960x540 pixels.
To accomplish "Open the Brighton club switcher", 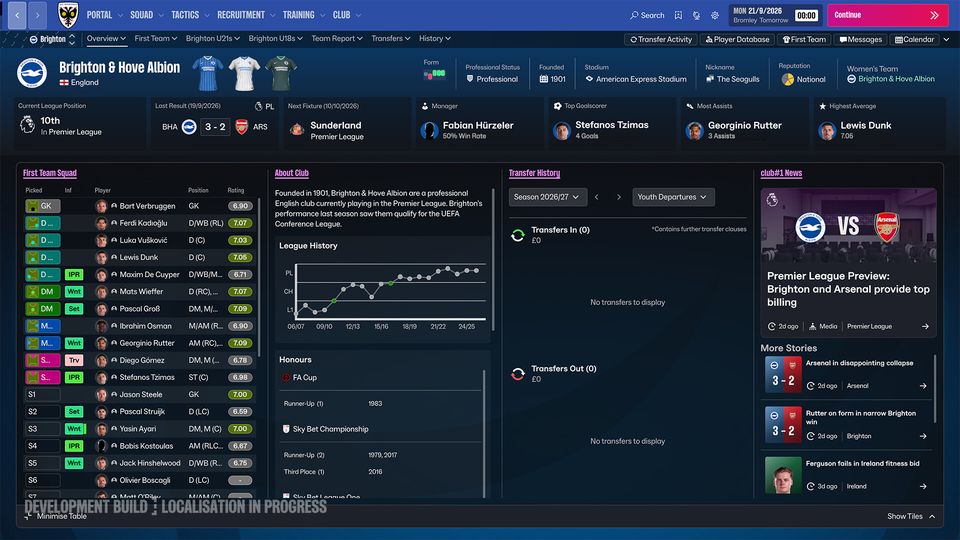I will pyautogui.click(x=52, y=39).
